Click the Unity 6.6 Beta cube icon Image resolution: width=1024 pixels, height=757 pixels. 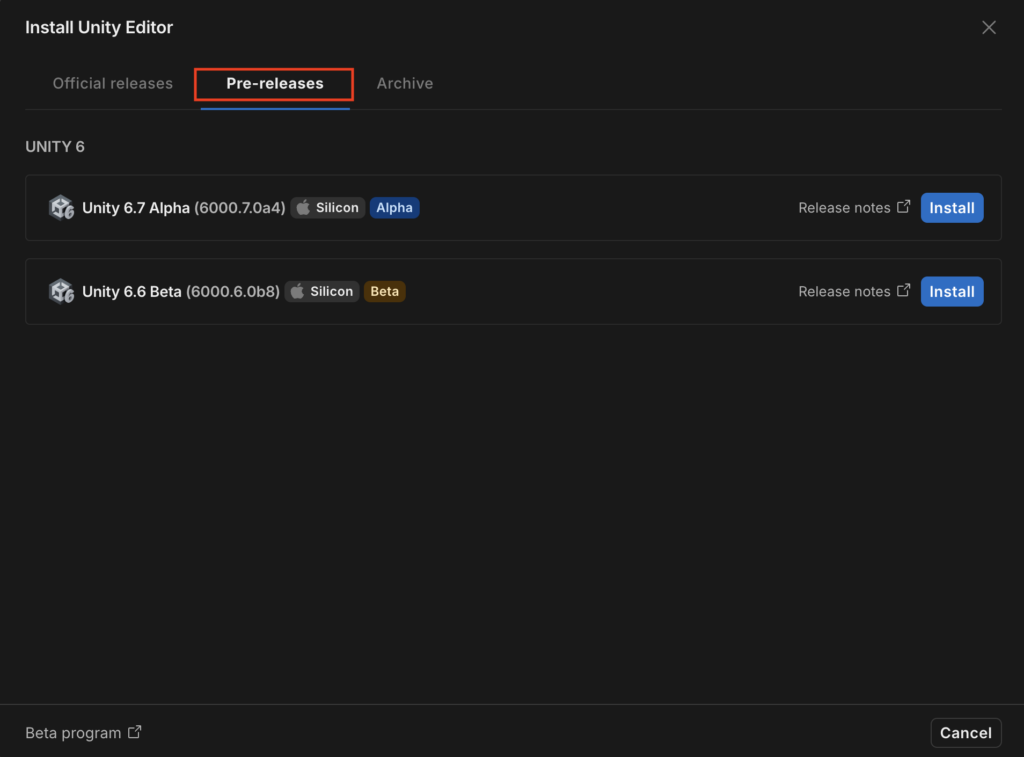[61, 291]
